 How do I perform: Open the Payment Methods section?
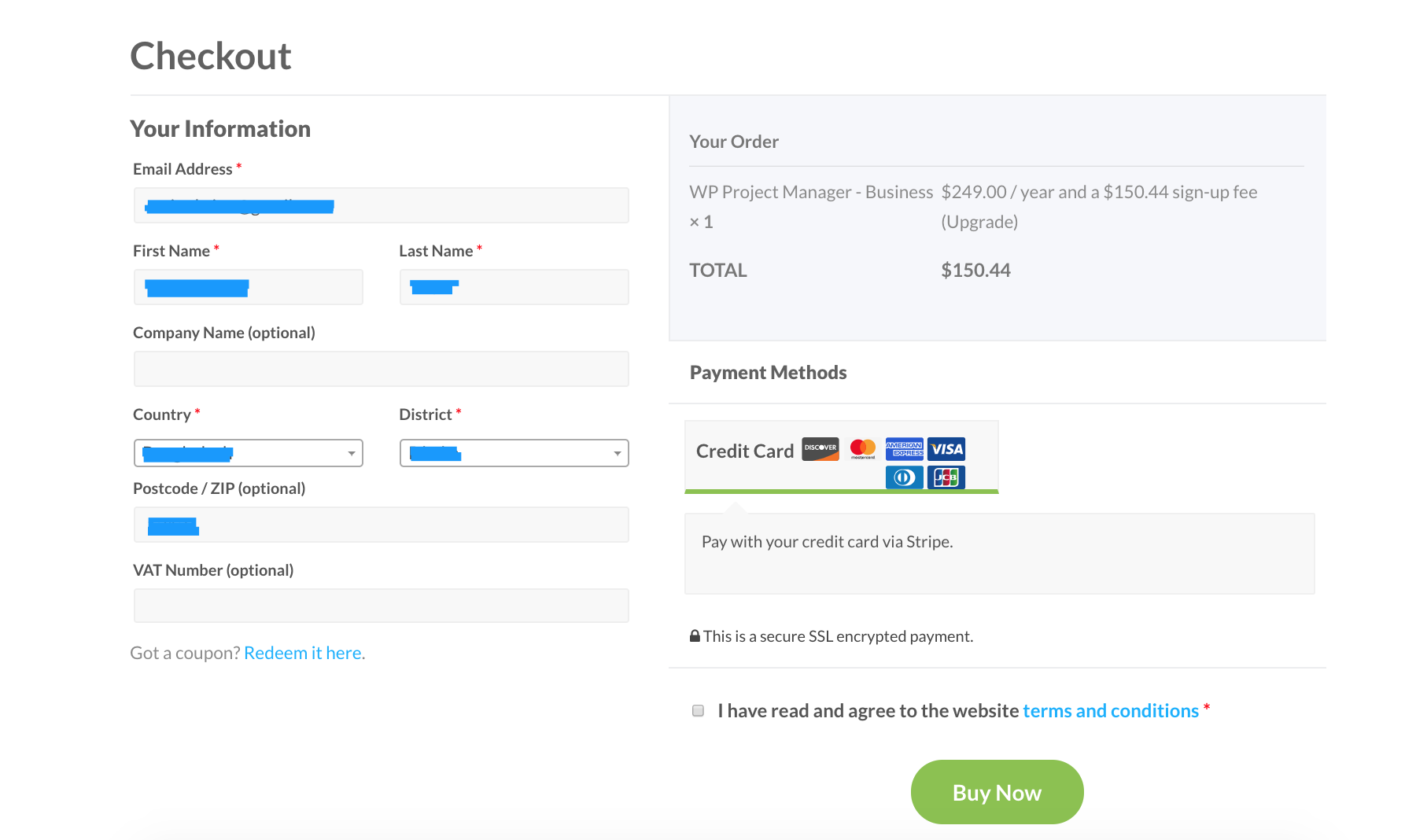click(768, 372)
